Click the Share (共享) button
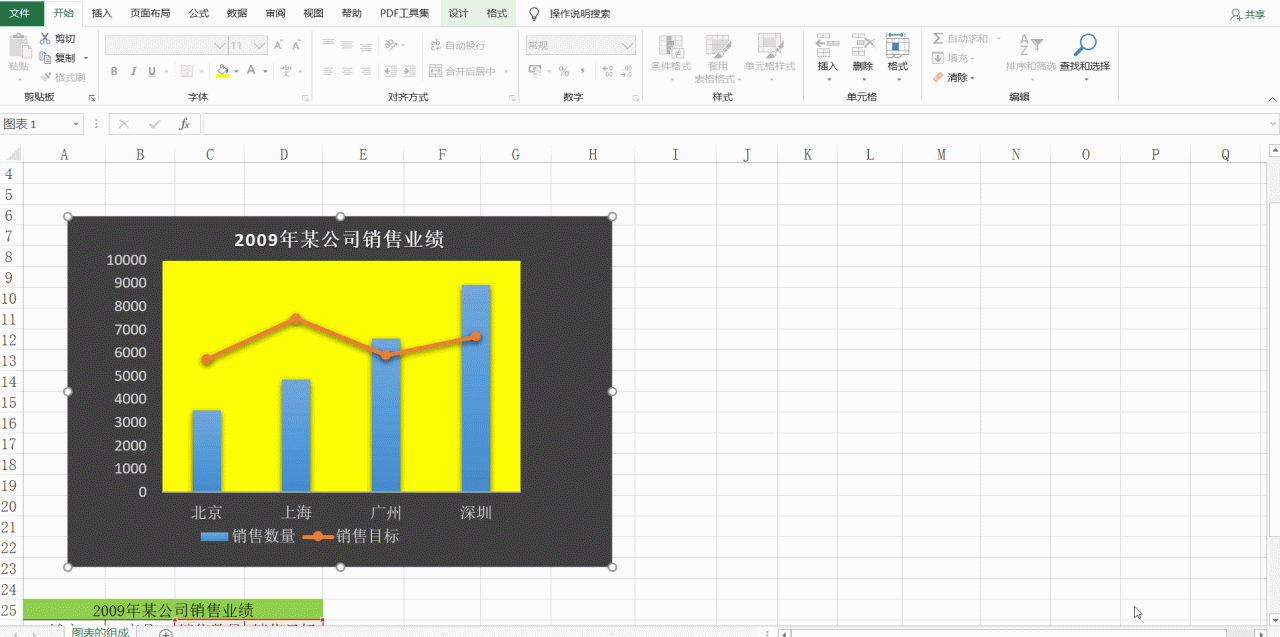The height and width of the screenshot is (637, 1280). click(1247, 14)
